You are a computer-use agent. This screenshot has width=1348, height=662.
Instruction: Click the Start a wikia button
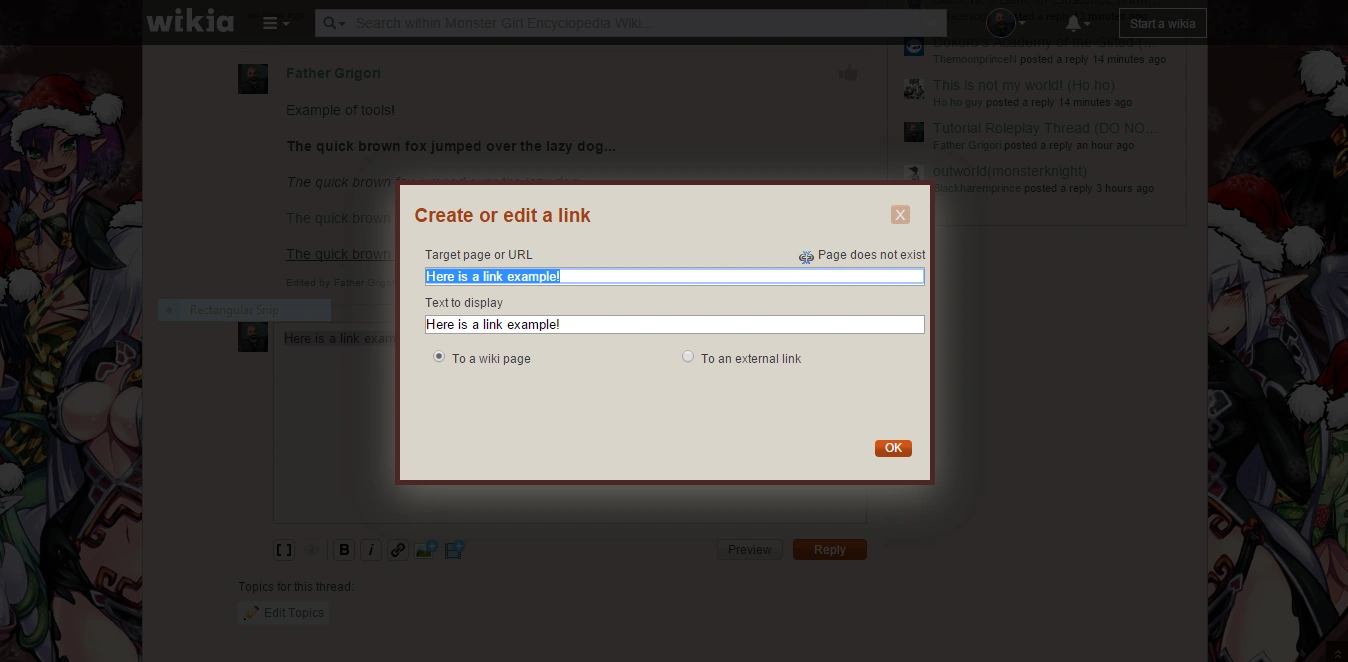coord(1162,23)
